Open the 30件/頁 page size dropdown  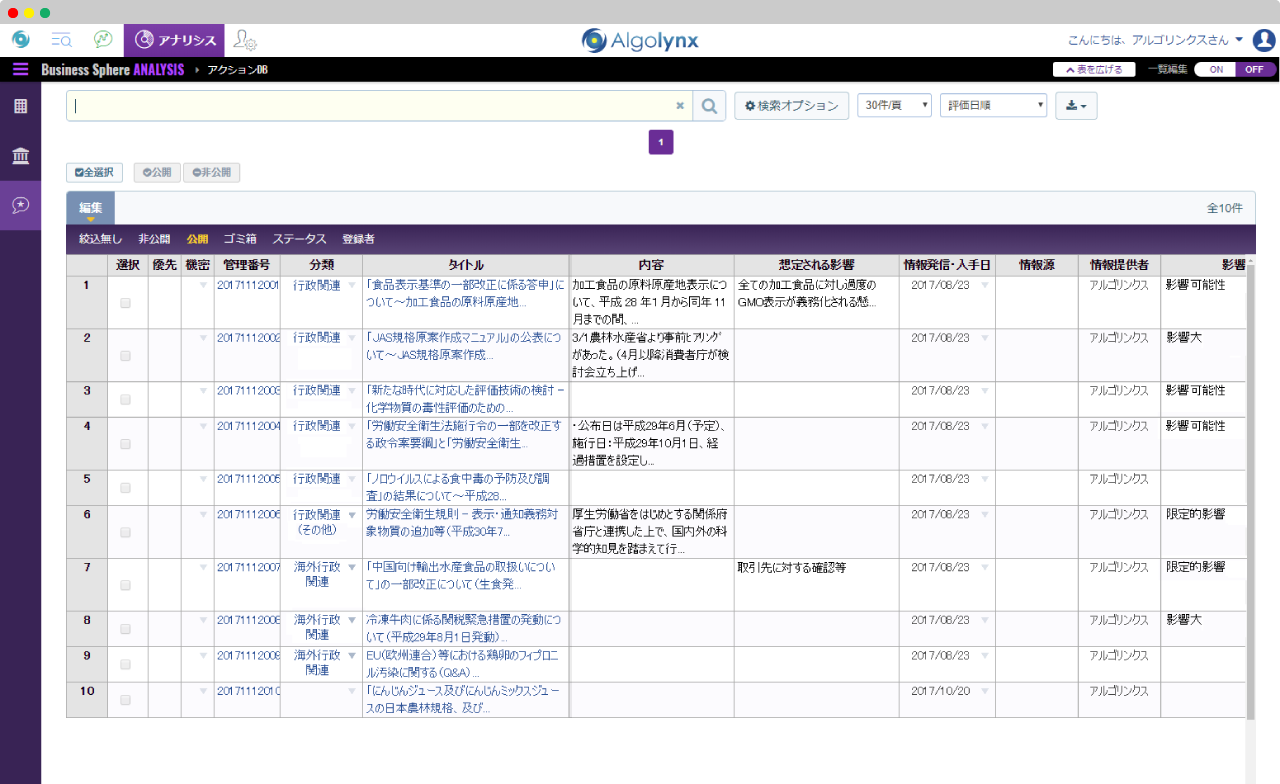894,106
